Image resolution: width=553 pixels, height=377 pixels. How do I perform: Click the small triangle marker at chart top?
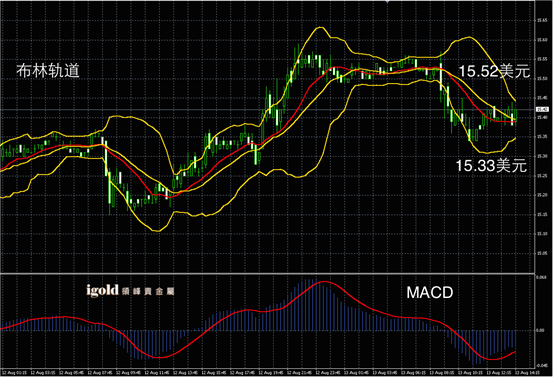point(387,2)
